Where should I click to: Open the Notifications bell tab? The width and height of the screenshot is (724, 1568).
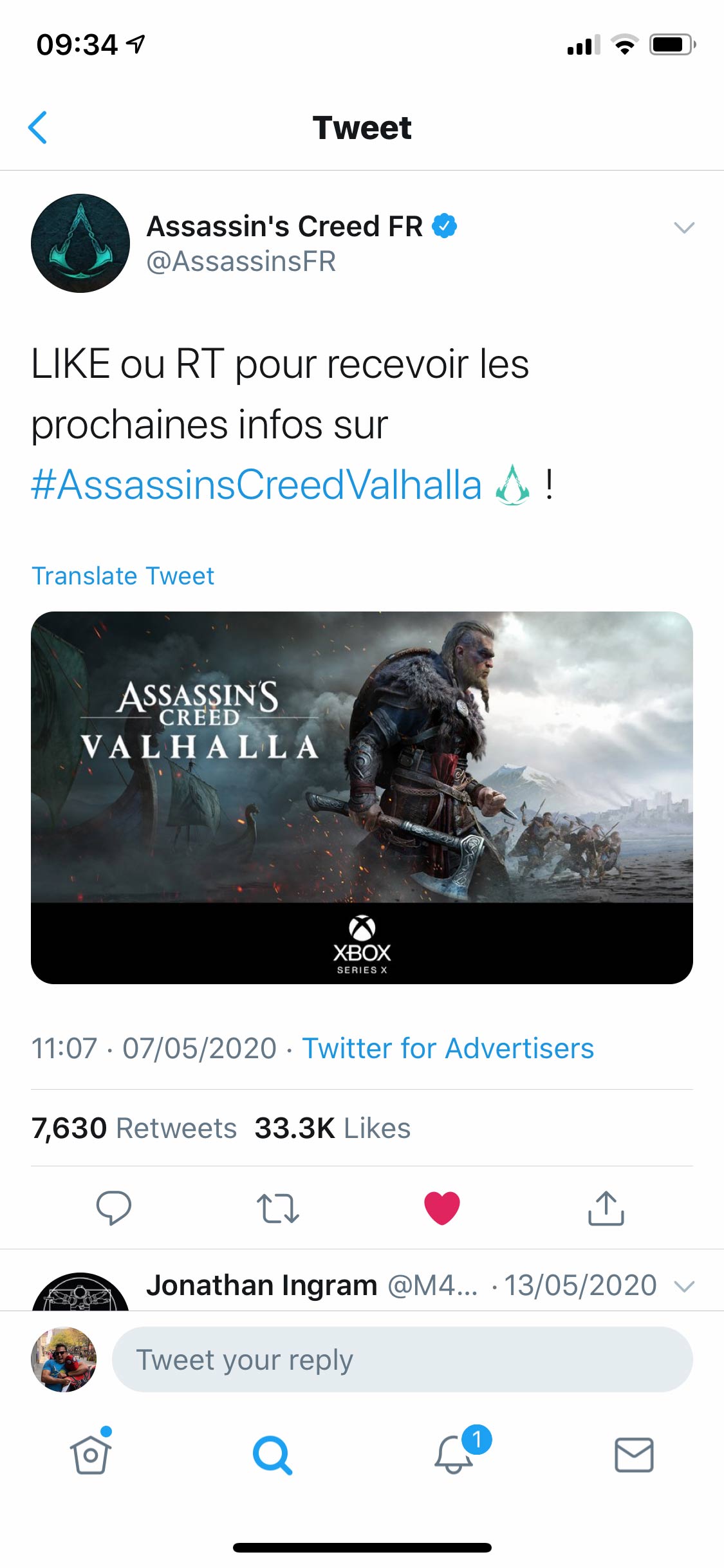pyautogui.click(x=454, y=1455)
